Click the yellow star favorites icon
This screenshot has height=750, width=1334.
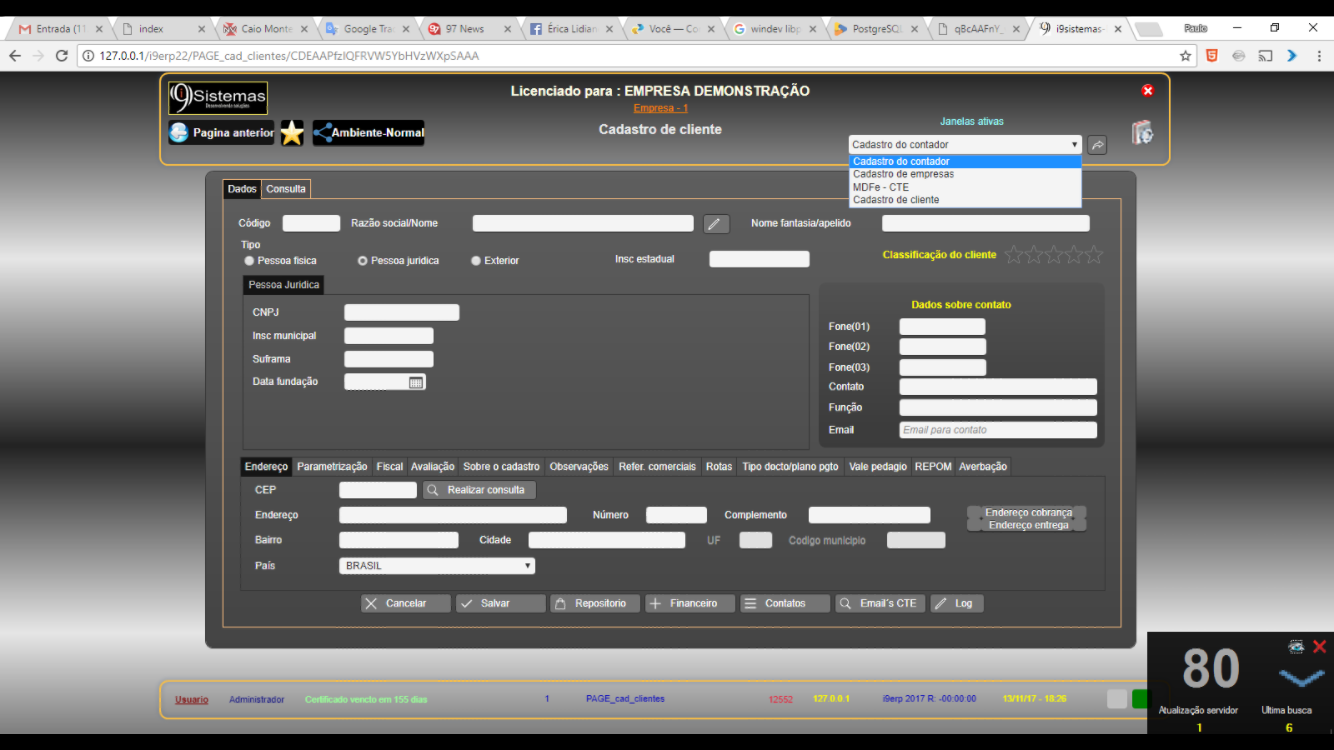click(x=292, y=133)
